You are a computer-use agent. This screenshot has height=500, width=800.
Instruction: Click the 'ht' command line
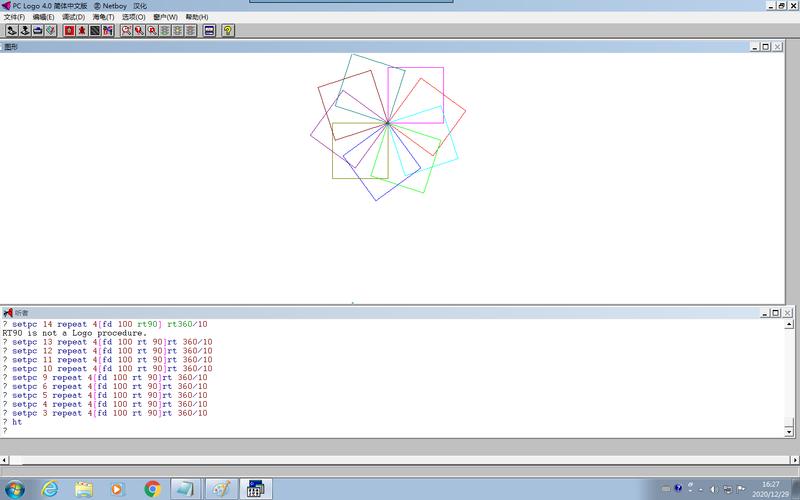pos(12,422)
